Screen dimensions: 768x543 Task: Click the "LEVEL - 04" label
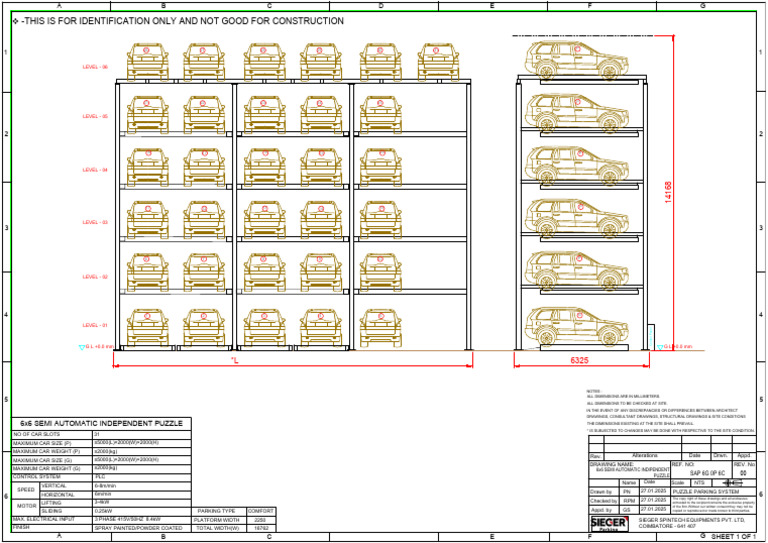pos(95,170)
